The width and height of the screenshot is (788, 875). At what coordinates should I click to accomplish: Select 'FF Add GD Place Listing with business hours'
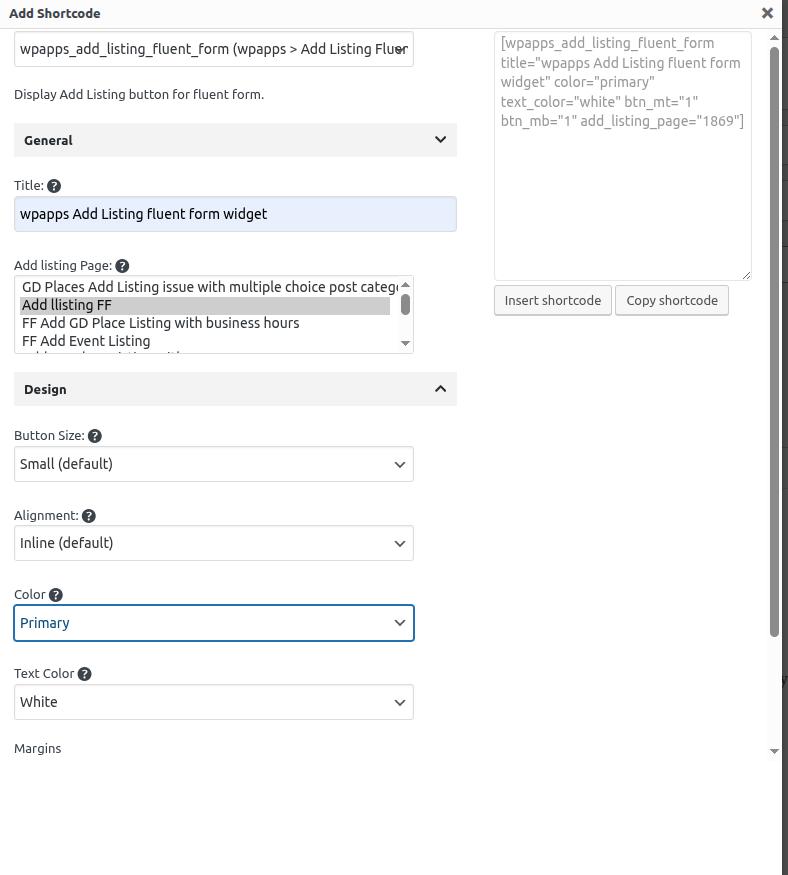pos(160,323)
